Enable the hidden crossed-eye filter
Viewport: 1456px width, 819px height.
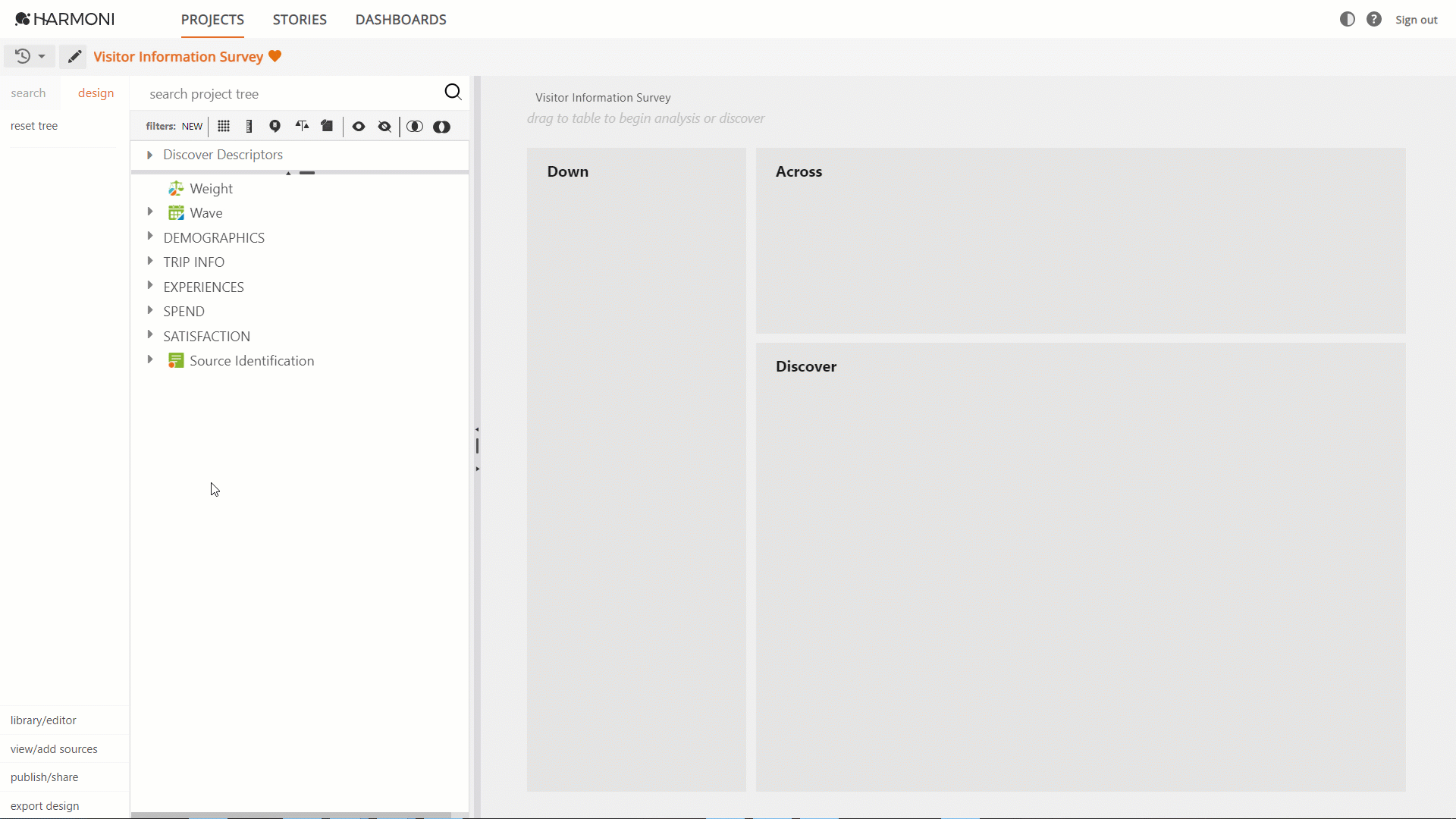tap(384, 127)
